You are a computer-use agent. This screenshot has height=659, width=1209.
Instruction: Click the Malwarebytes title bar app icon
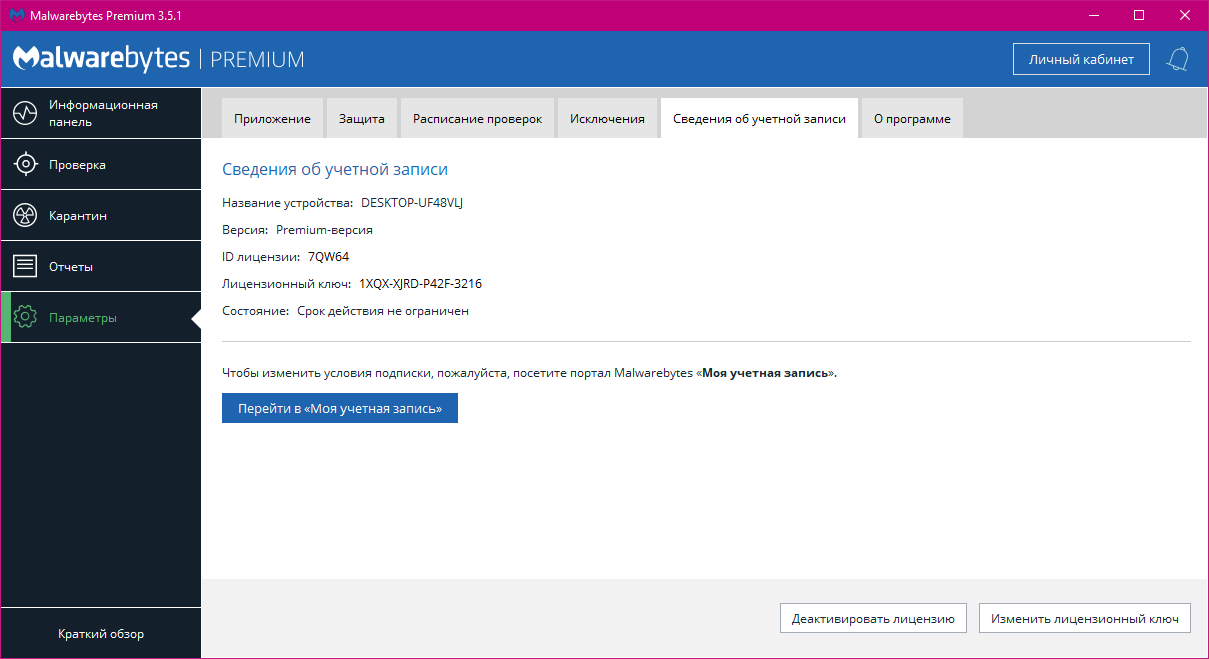click(16, 15)
